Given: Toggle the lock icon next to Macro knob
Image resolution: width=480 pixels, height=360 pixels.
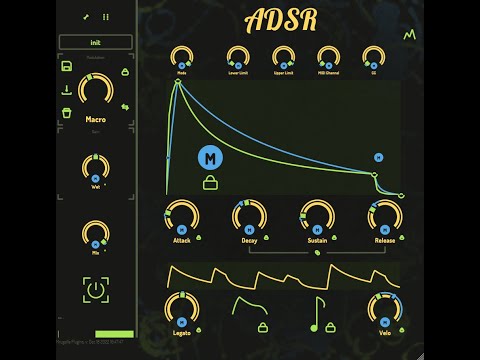Looking at the screenshot, I should pos(125,72).
